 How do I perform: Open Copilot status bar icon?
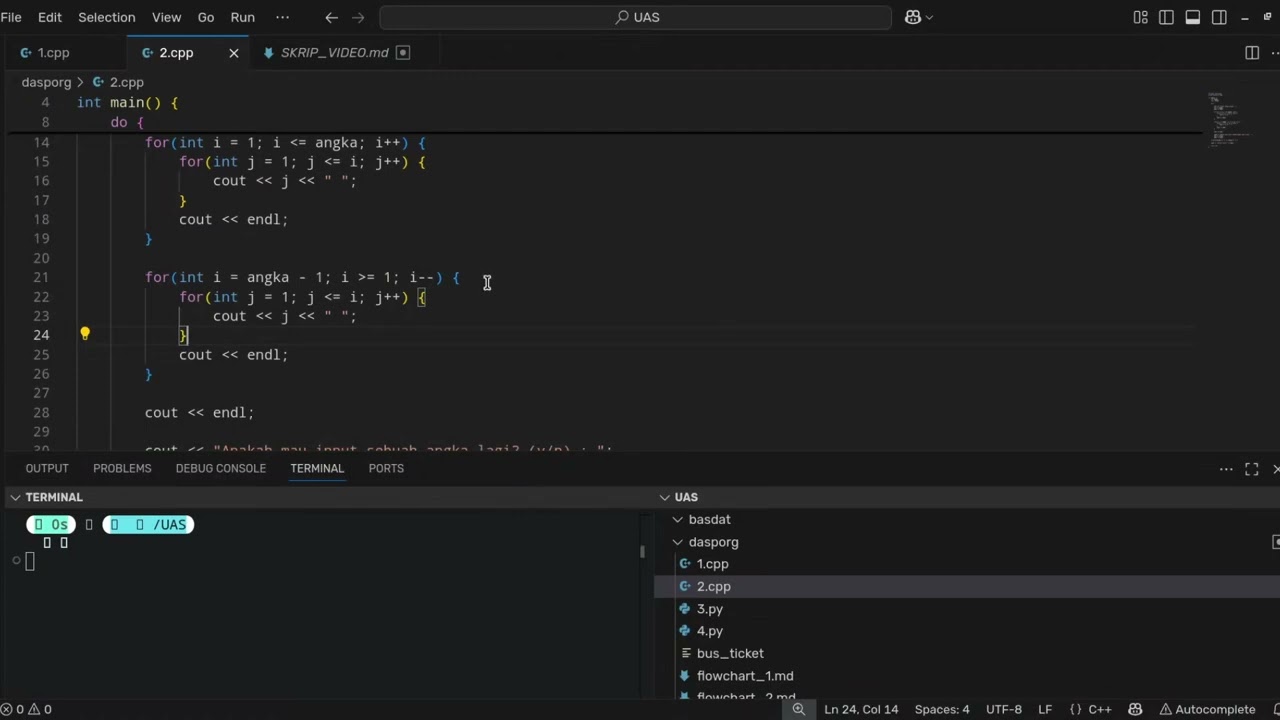pyautogui.click(x=1135, y=709)
